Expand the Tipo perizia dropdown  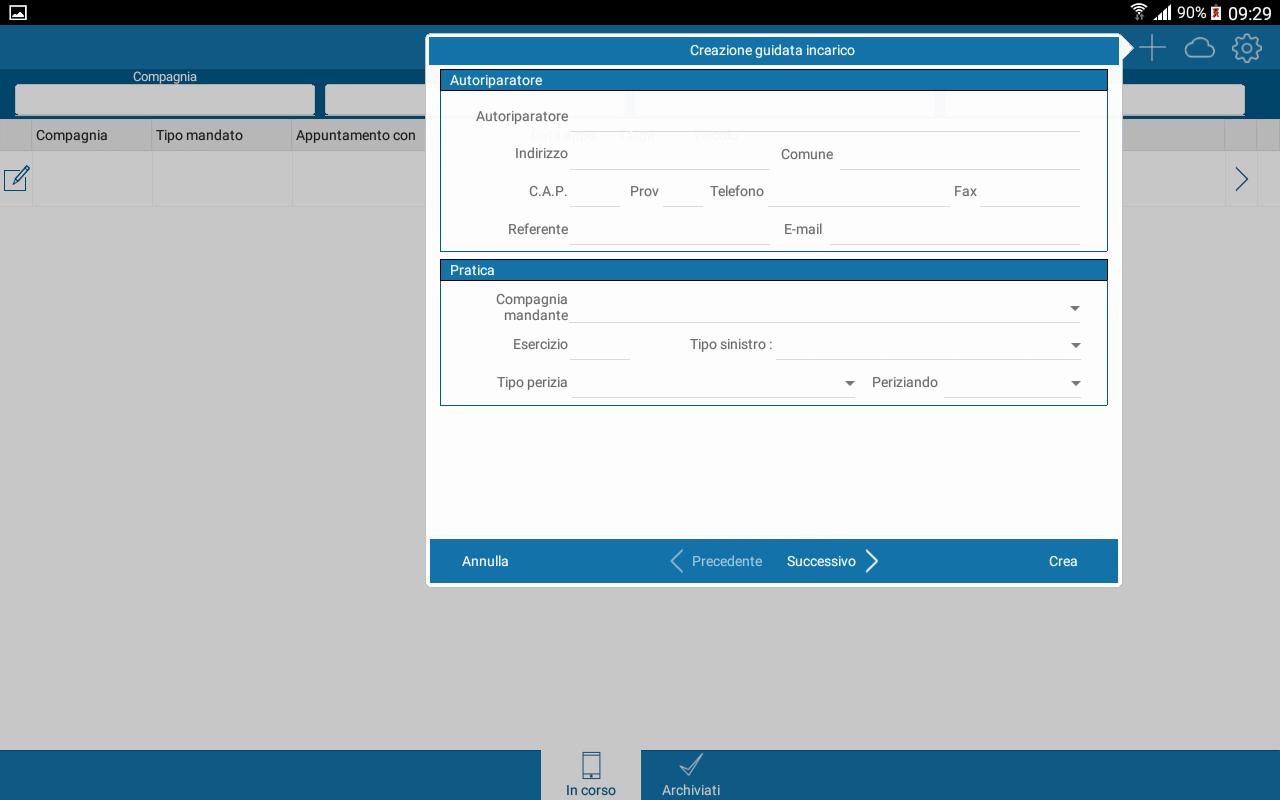pyautogui.click(x=849, y=383)
